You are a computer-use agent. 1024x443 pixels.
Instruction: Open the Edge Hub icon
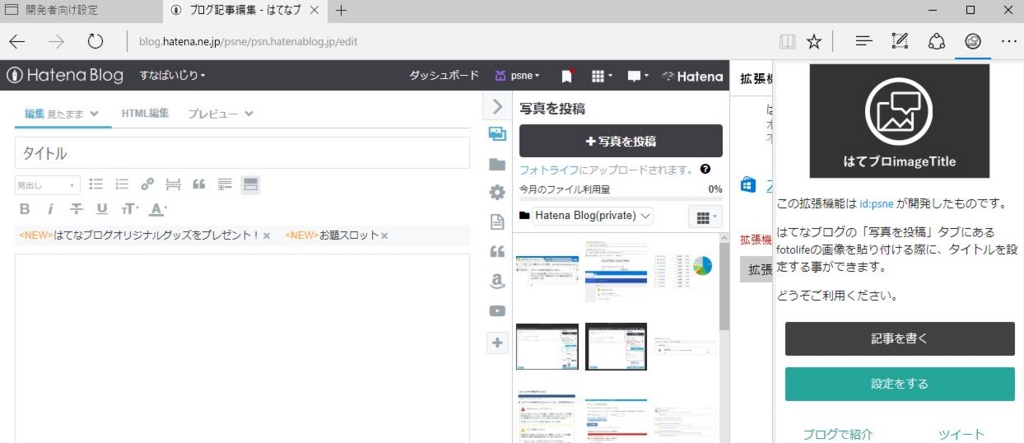[x=864, y=42]
